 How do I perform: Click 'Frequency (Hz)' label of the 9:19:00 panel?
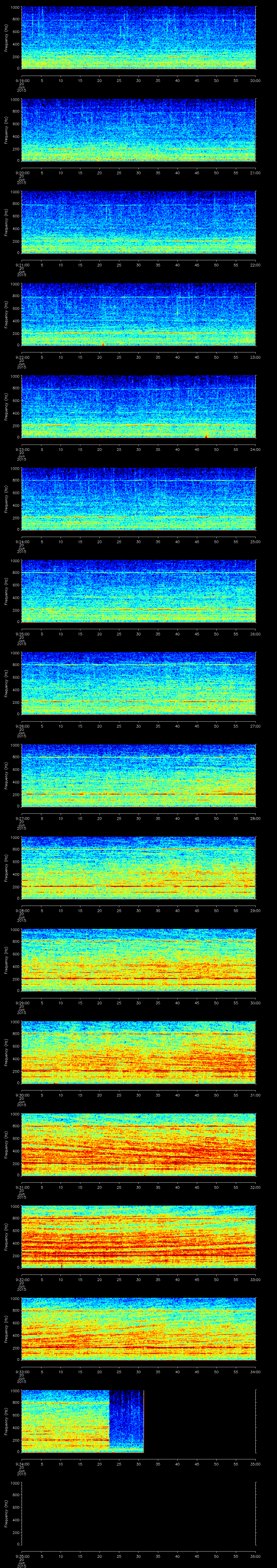(6, 38)
